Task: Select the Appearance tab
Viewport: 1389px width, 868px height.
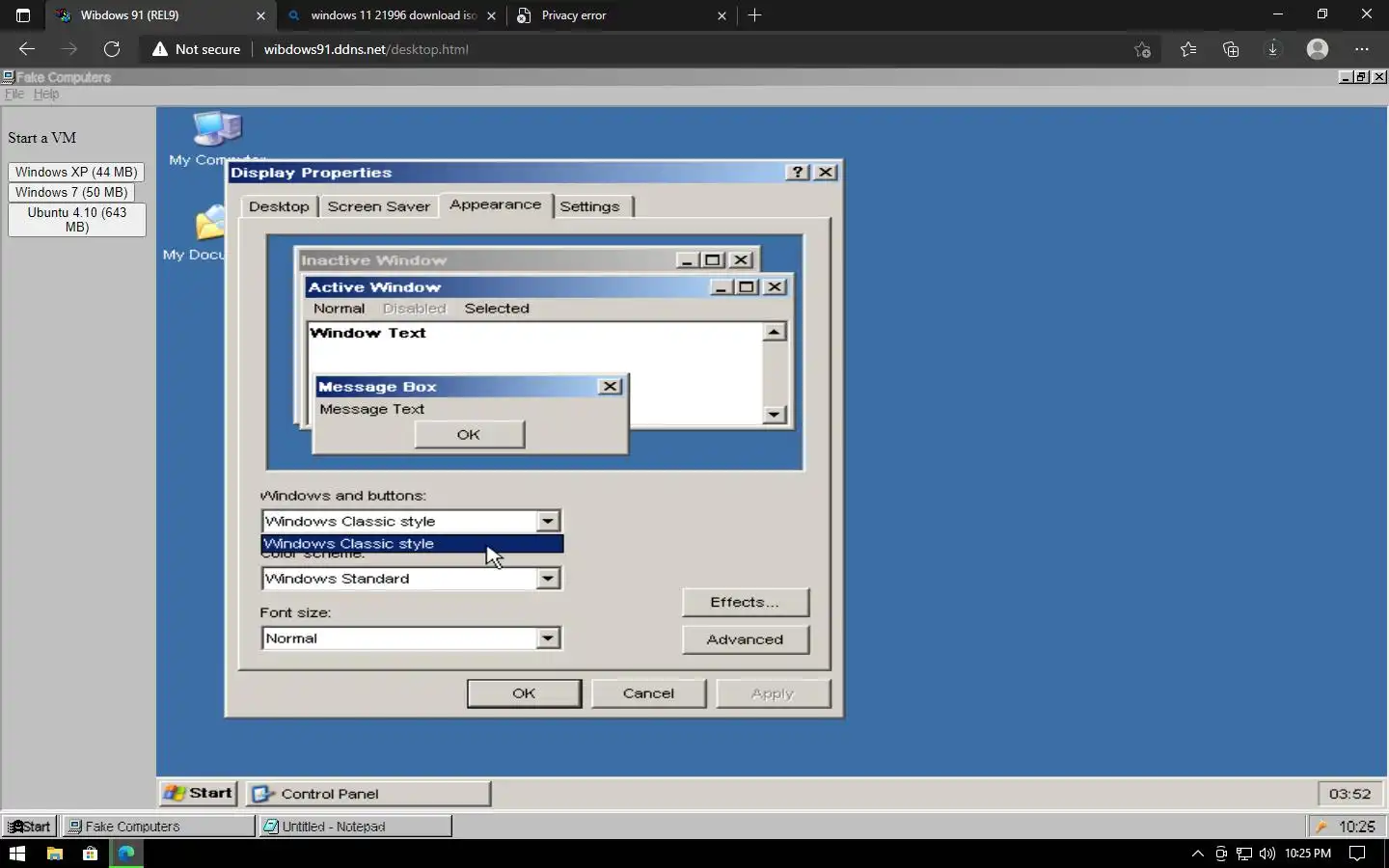Action: click(496, 204)
